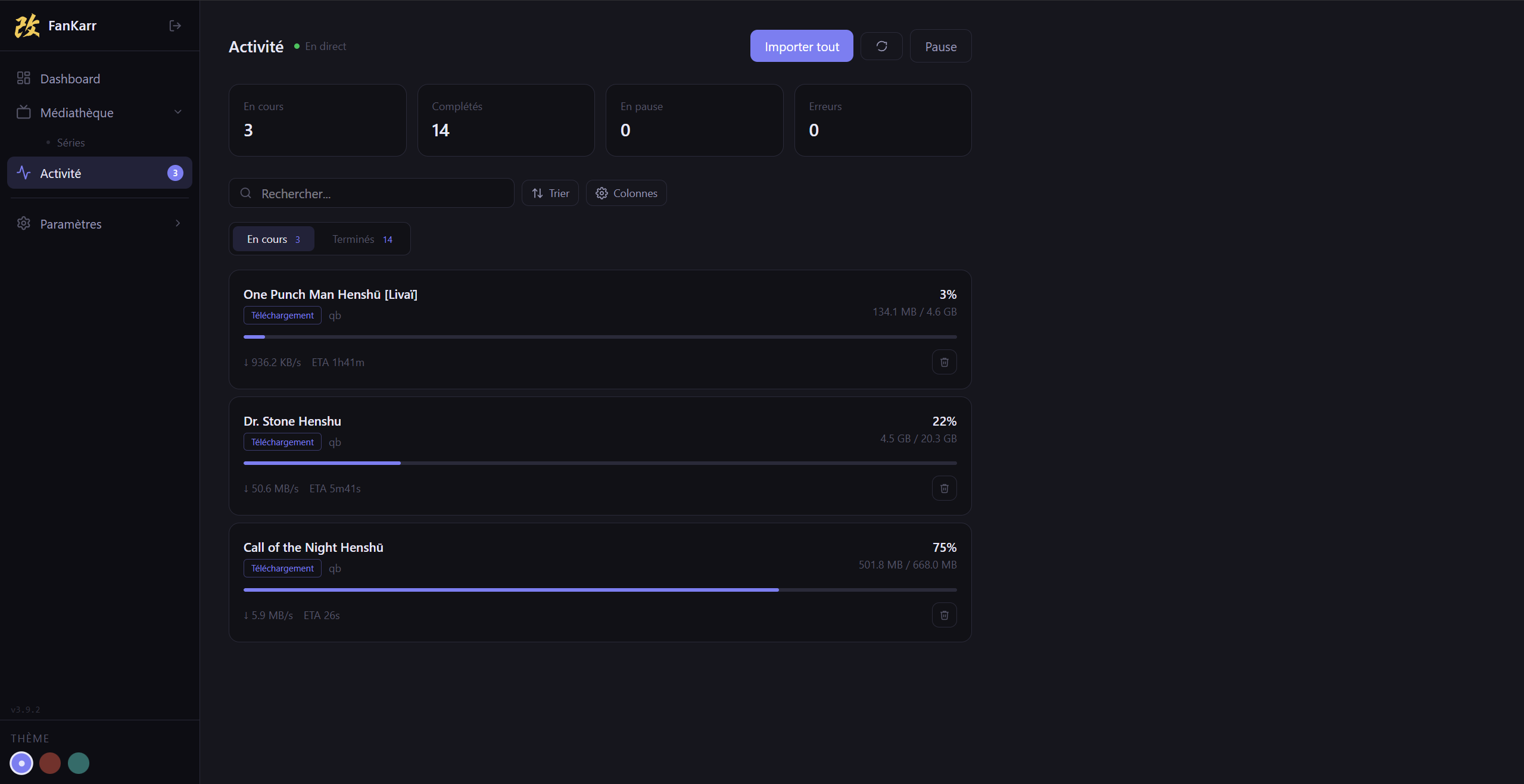Viewport: 1524px width, 784px height.
Task: Switch to the Terminés tab
Action: coord(362,239)
